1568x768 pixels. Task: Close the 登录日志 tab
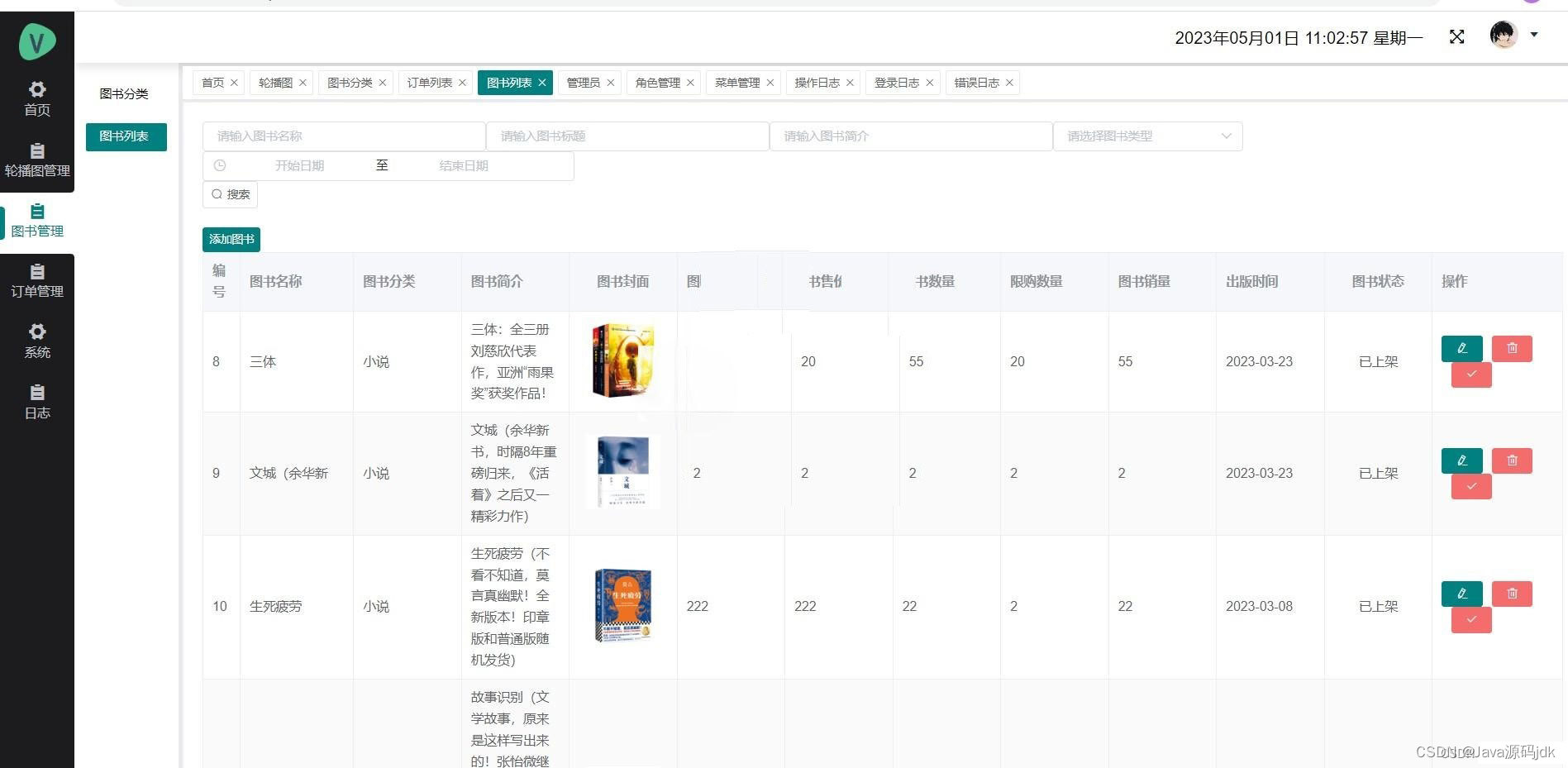pos(929,83)
